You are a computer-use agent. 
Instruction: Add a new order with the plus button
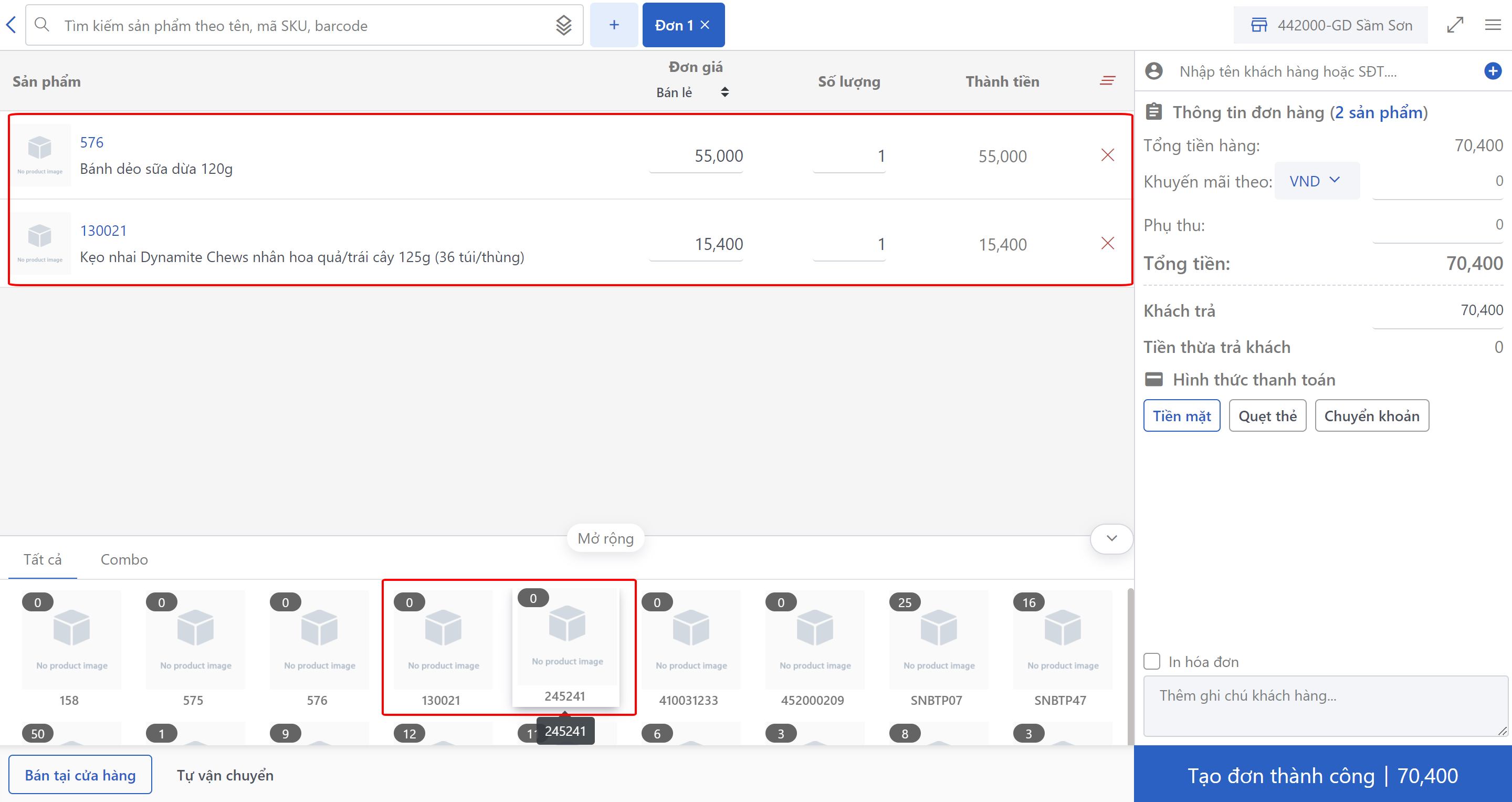point(613,25)
